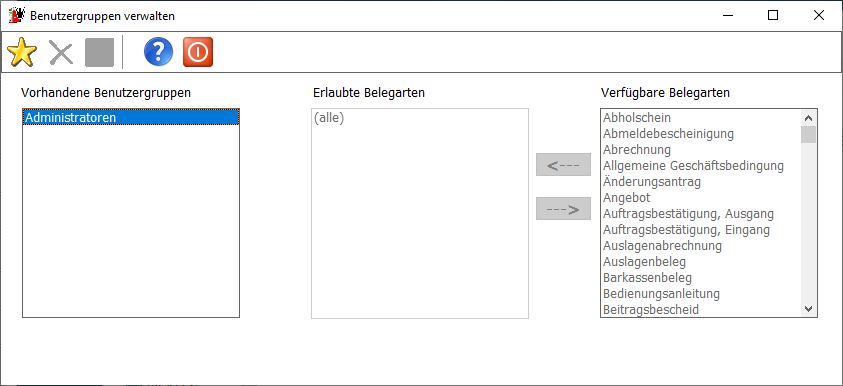Screen dimensions: 843x386
Task: Maximize the Benutzergruppen verwalten window
Action: coord(773,16)
